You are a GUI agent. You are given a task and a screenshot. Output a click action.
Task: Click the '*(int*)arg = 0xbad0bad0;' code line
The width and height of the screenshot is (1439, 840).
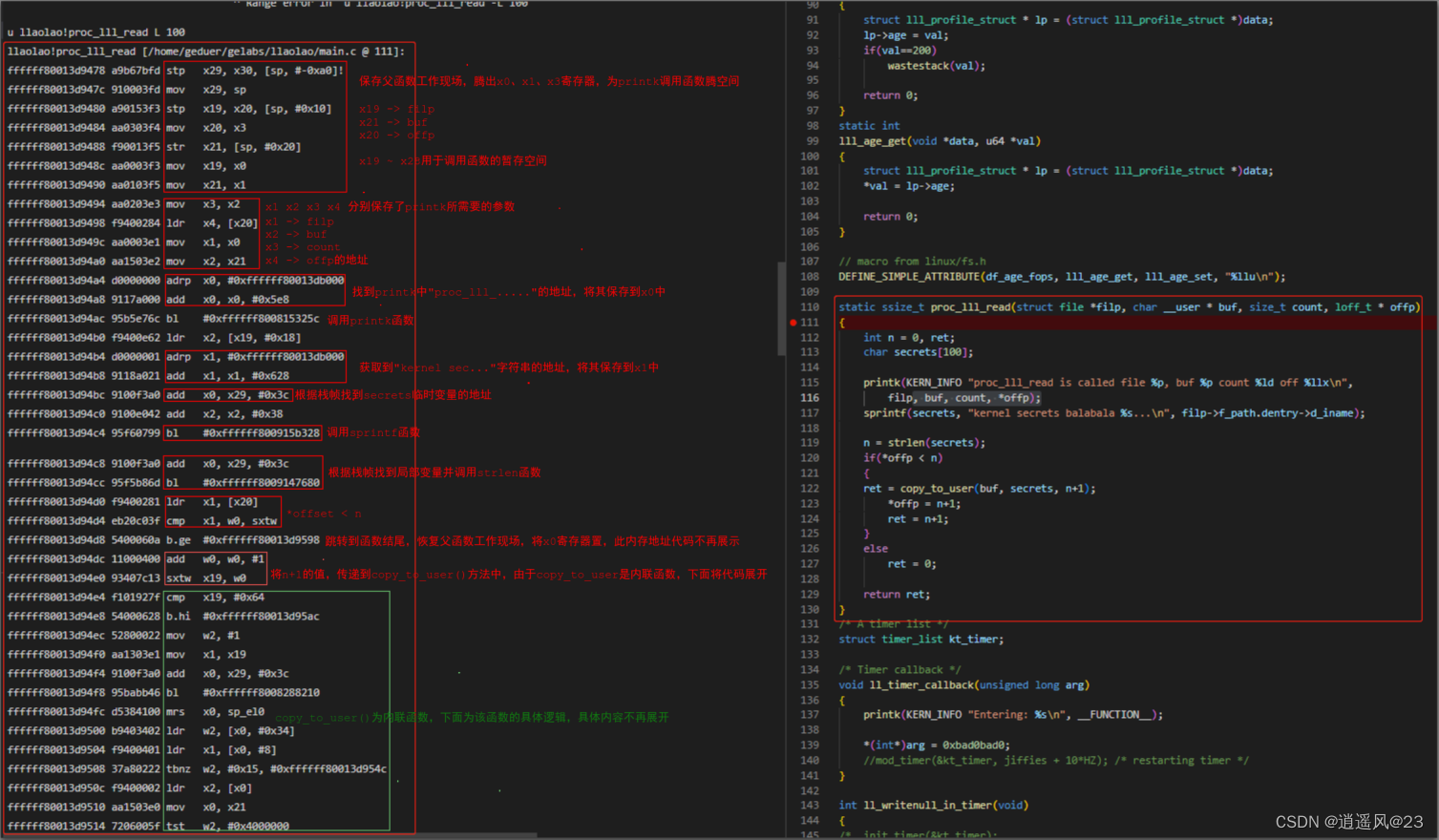click(x=936, y=745)
